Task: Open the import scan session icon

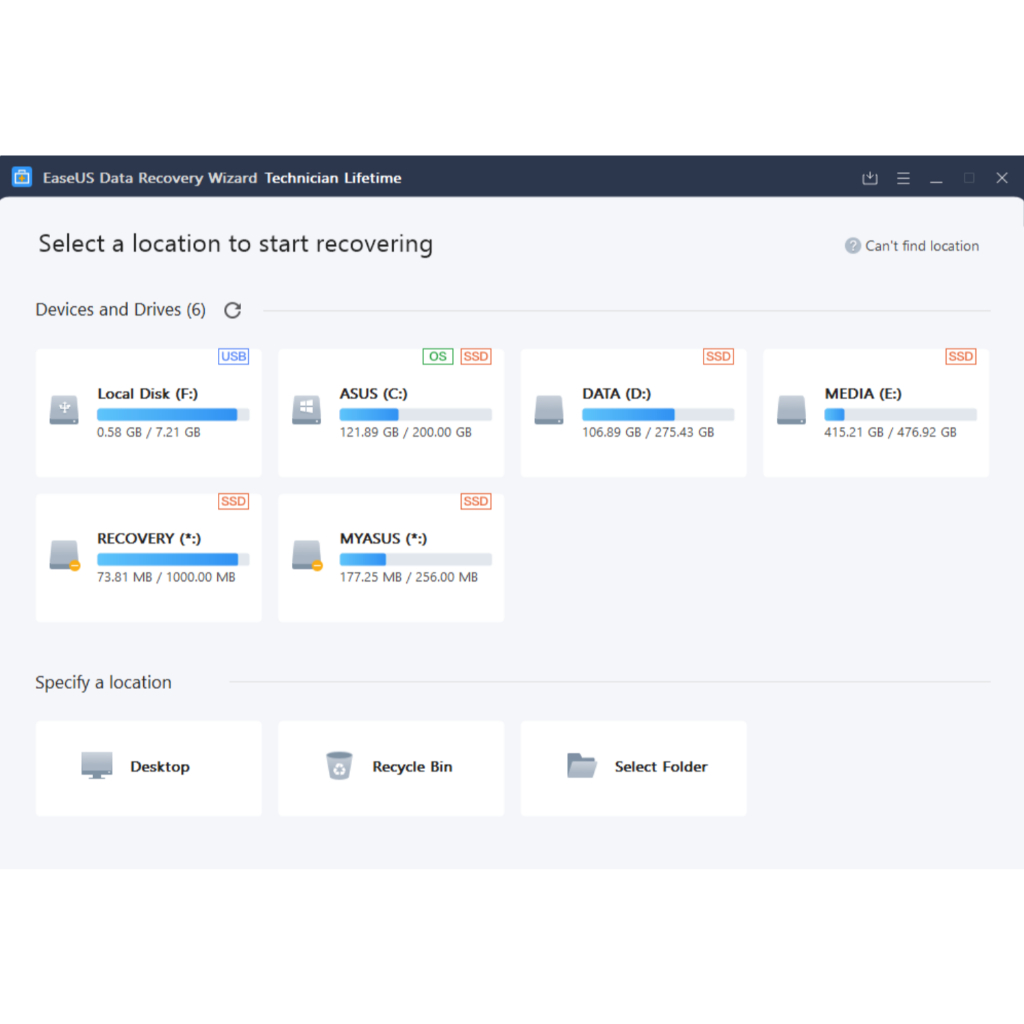Action: click(x=869, y=178)
